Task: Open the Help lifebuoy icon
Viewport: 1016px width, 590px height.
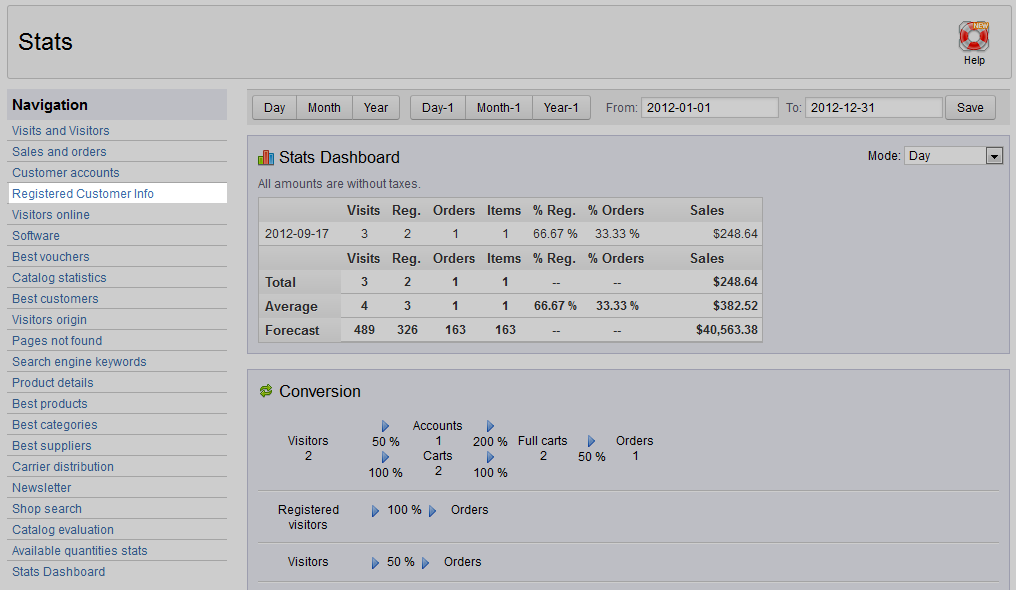Action: (973, 37)
